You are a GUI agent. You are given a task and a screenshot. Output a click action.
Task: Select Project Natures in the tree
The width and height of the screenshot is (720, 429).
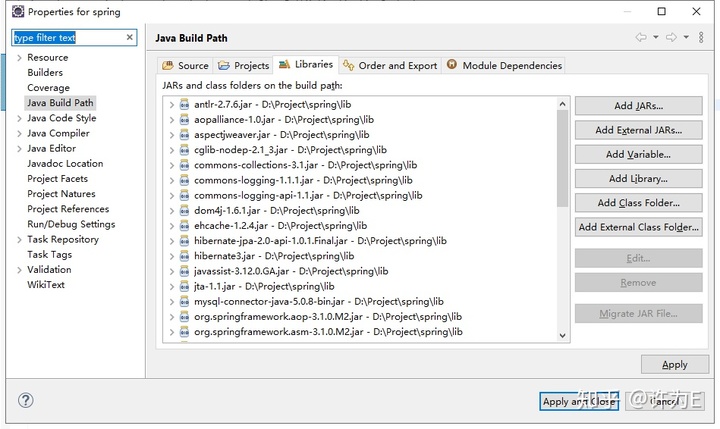61,194
